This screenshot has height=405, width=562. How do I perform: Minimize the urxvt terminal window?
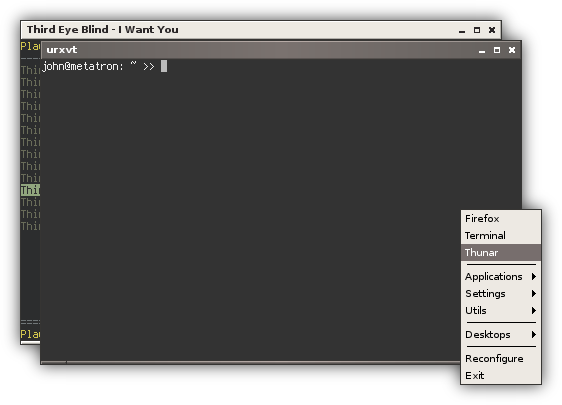(482, 51)
